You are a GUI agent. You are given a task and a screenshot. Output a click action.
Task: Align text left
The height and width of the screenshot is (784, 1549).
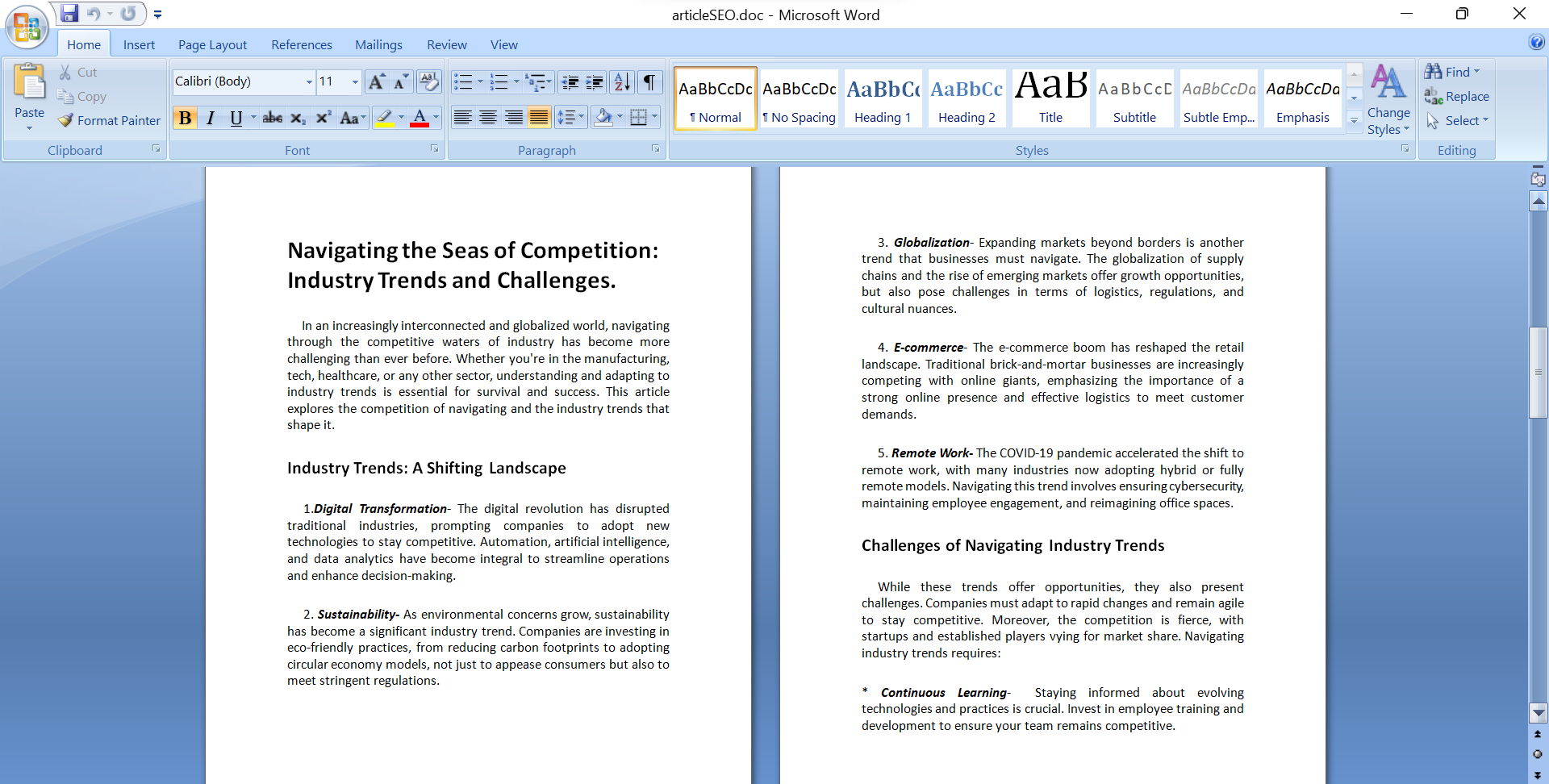[x=462, y=118]
